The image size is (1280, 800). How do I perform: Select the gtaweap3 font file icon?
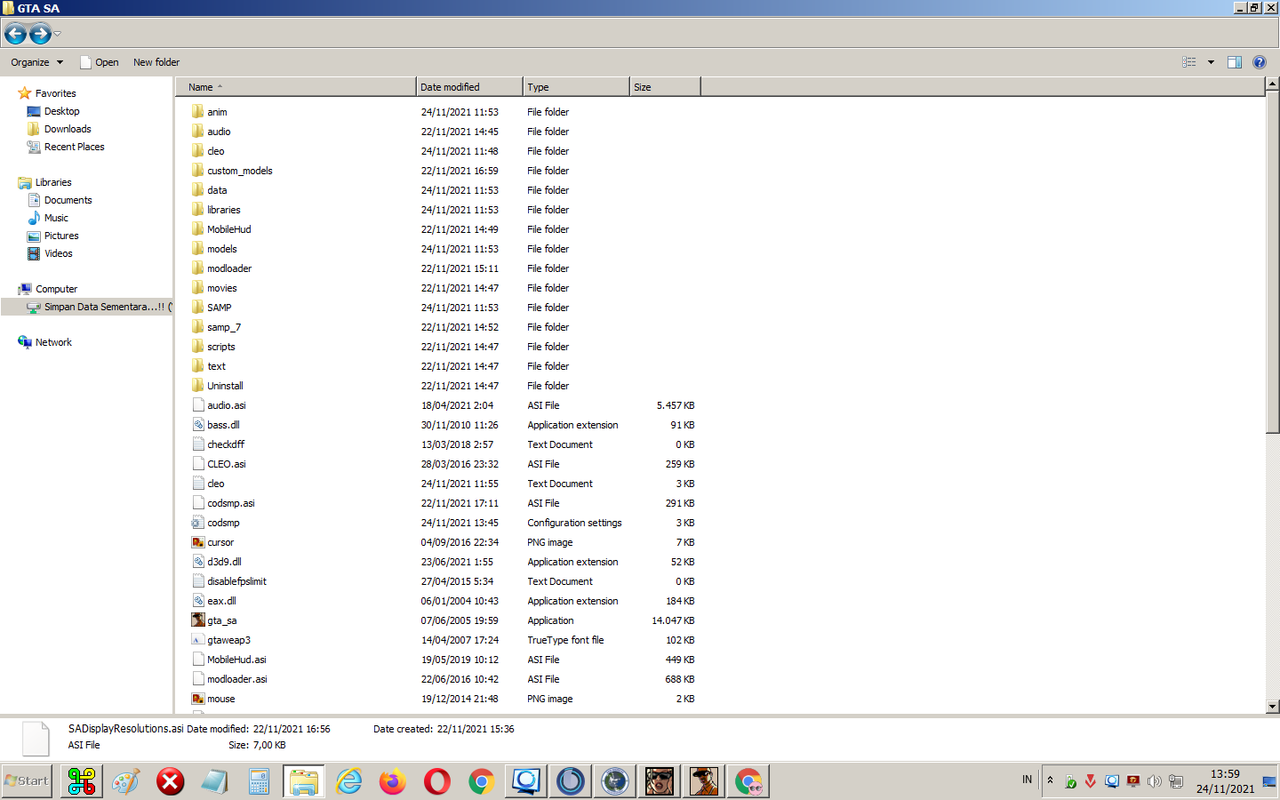point(198,640)
